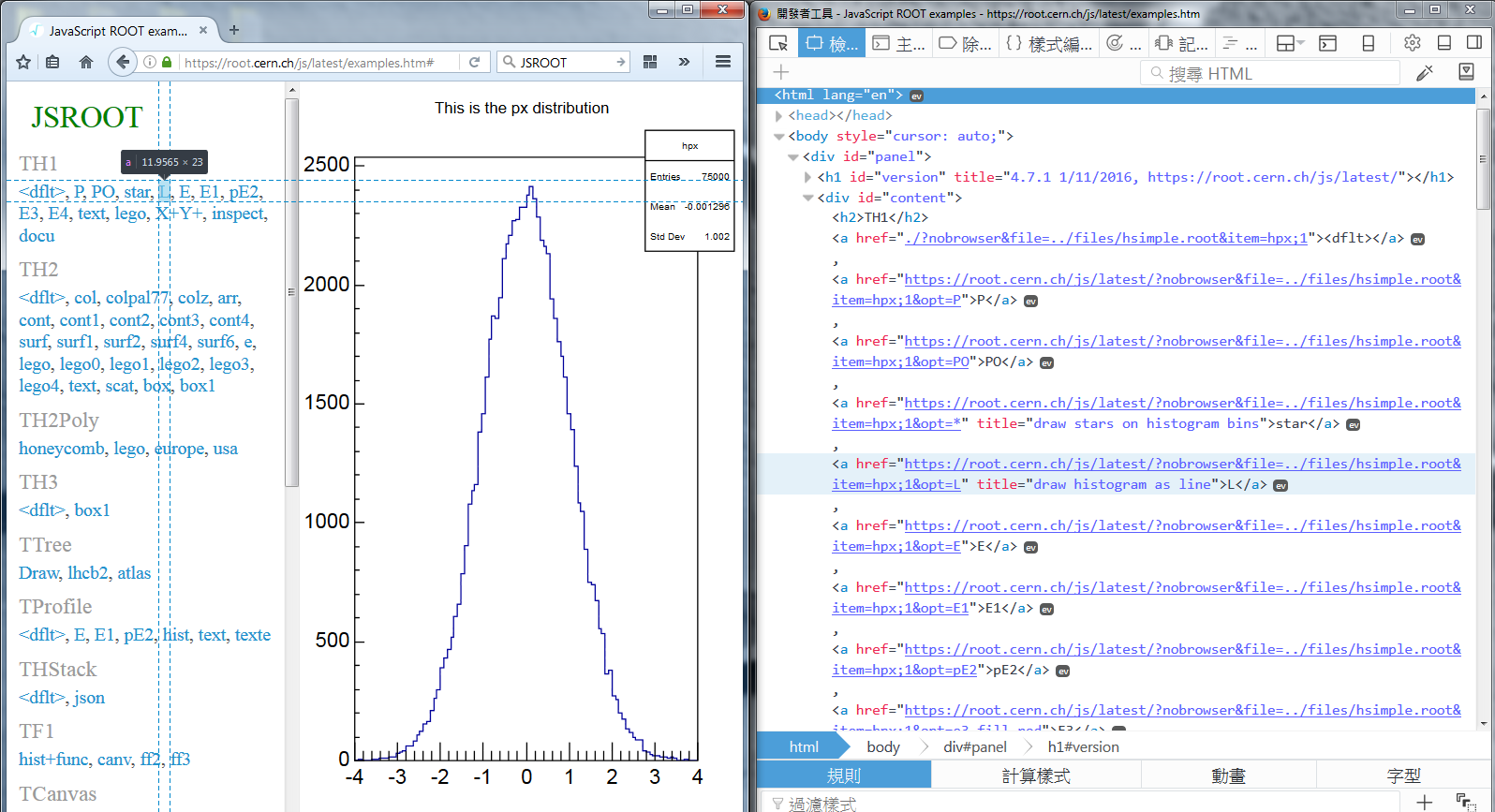Click the element picker icon in devtools
Image resolution: width=1495 pixels, height=812 pixels.
(777, 43)
